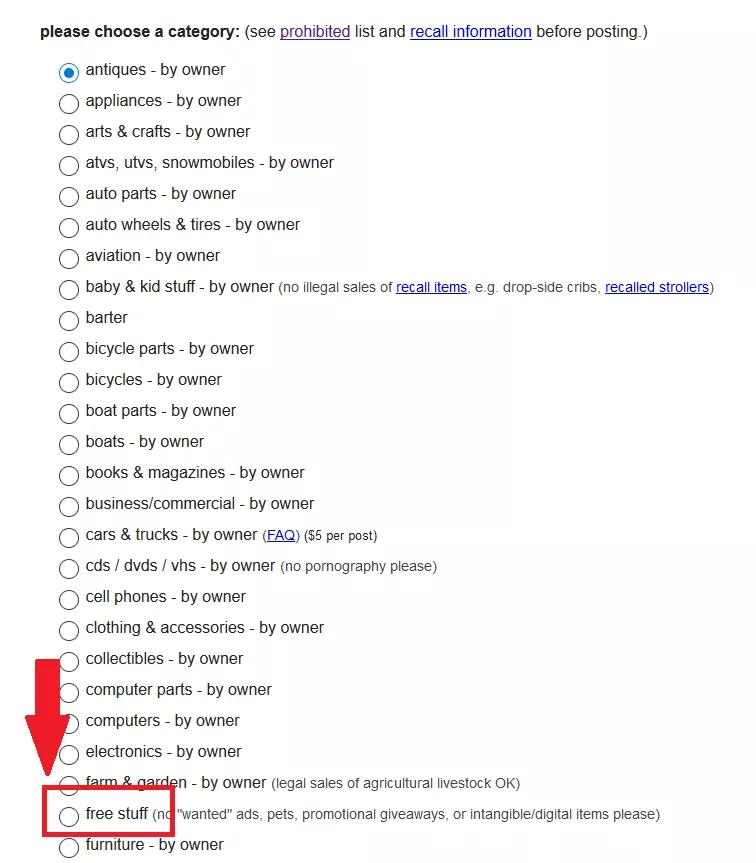Choose furniture - by owner category
Screen dimensions: 756x863
pyautogui.click(x=69, y=847)
